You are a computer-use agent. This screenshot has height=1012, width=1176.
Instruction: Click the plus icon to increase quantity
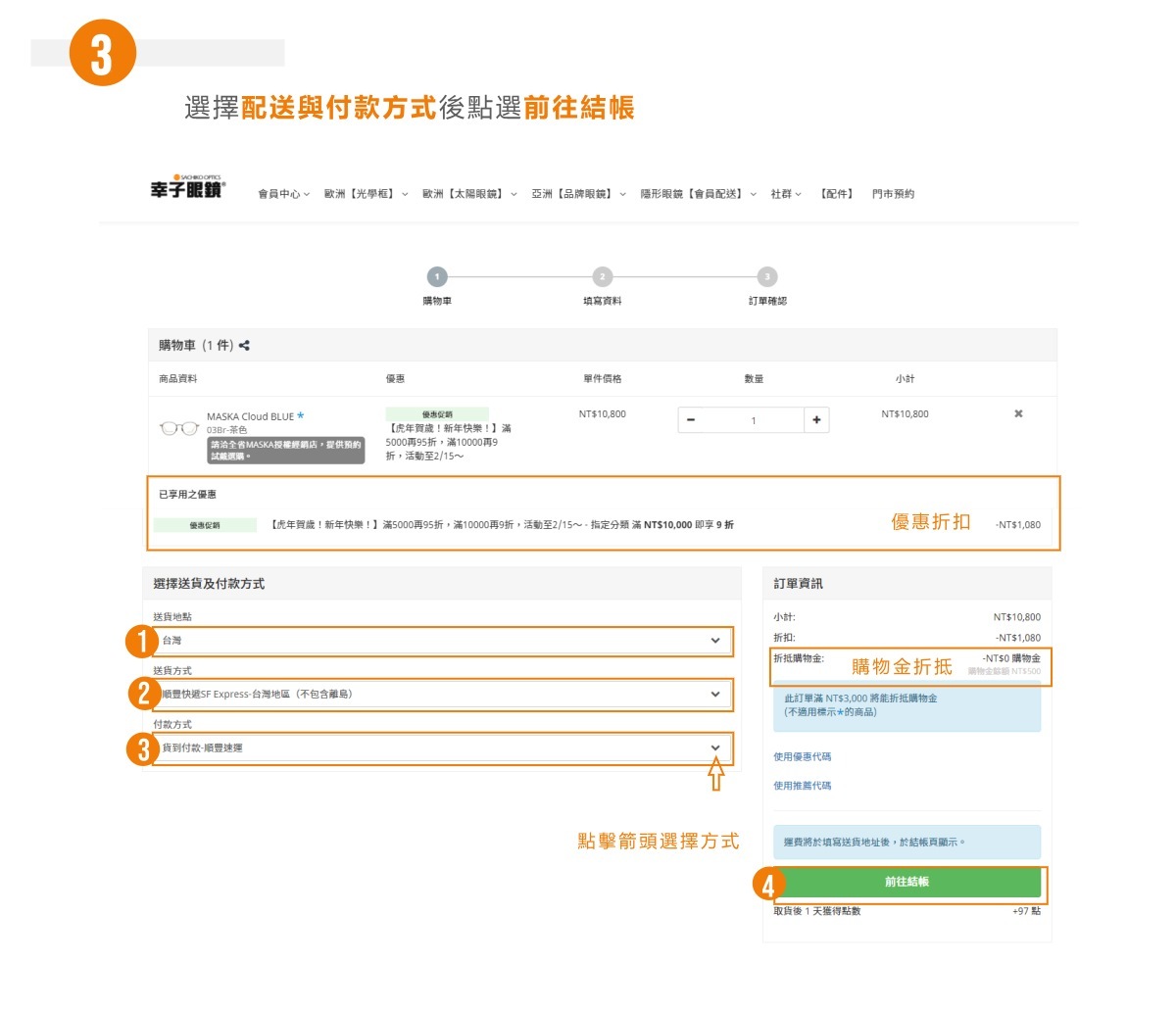click(x=817, y=419)
